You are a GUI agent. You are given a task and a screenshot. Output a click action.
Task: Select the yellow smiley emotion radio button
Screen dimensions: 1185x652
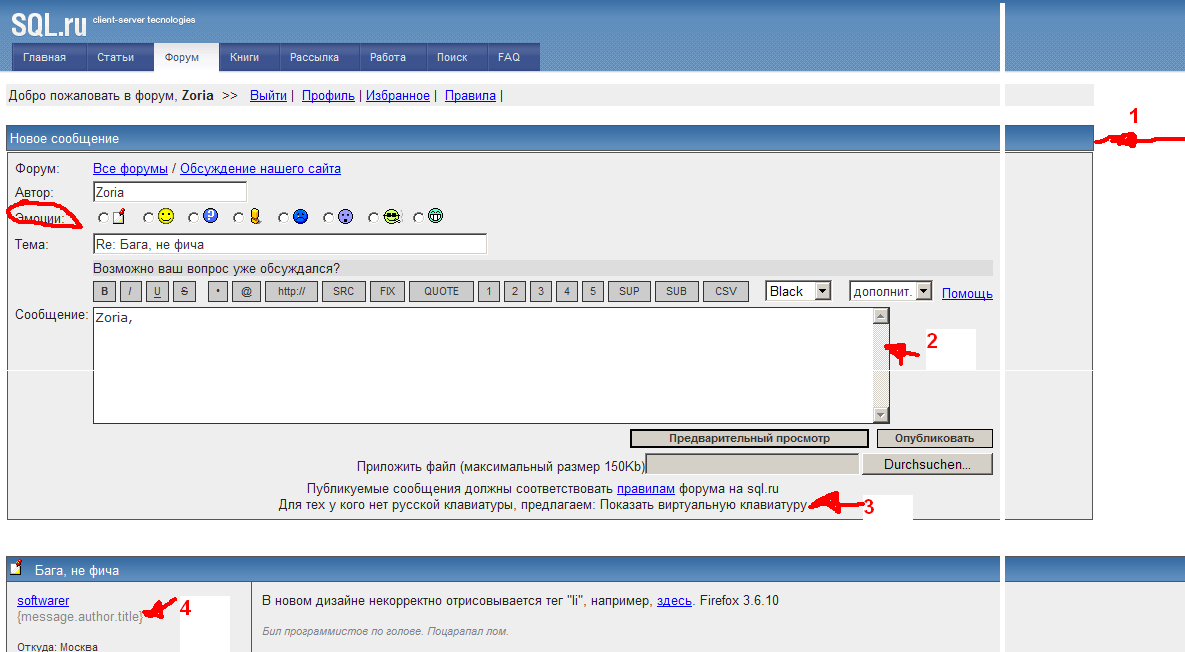click(149, 217)
